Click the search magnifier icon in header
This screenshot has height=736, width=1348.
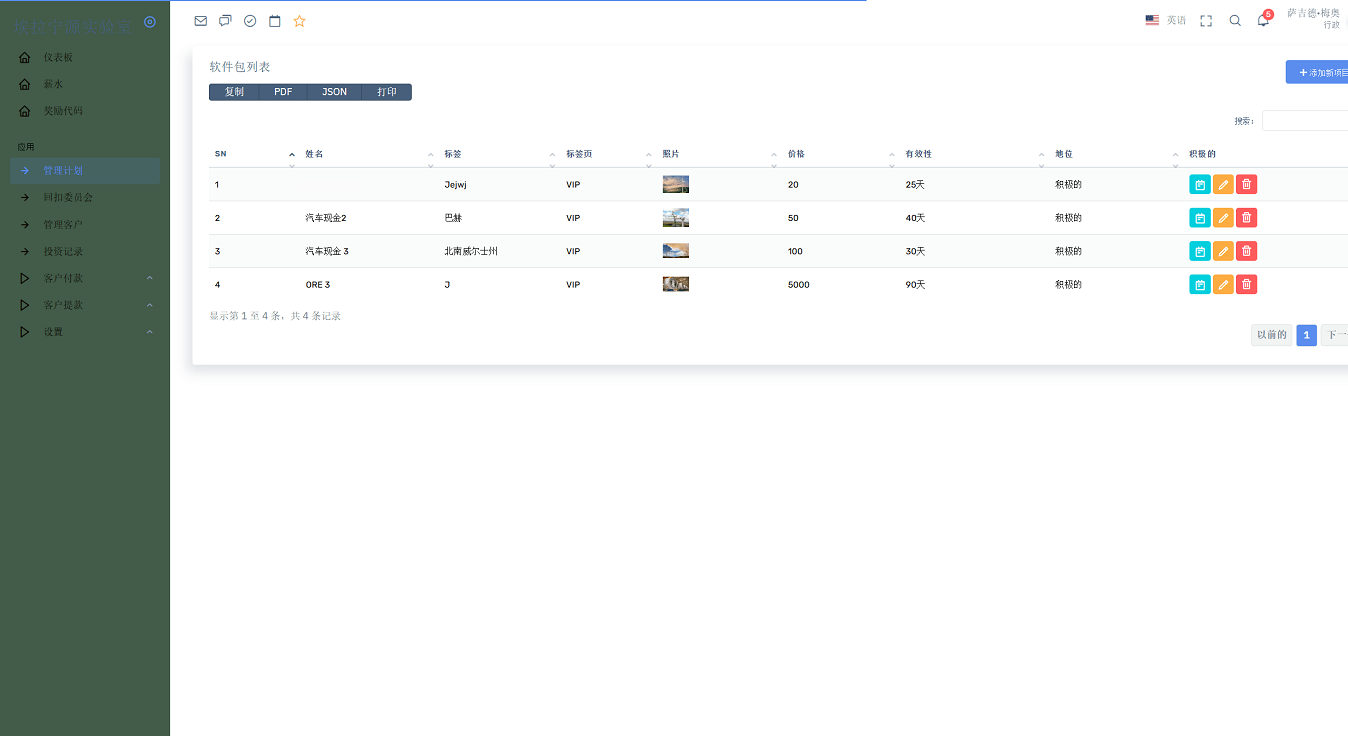(x=1235, y=21)
